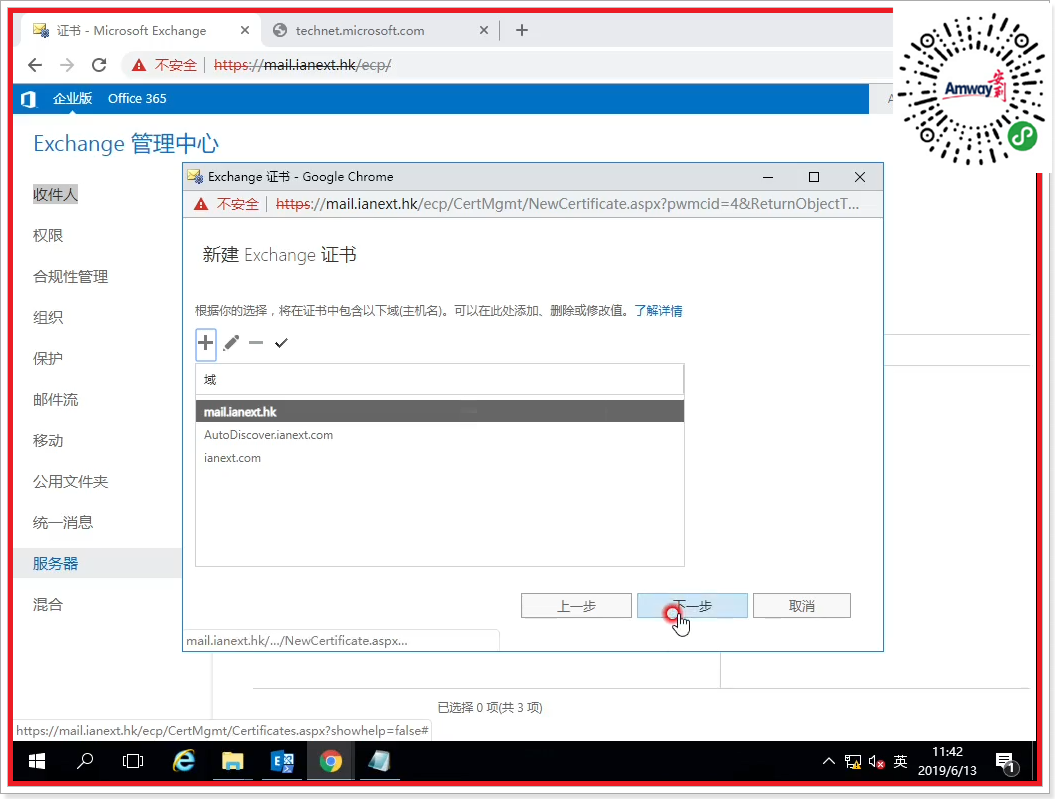Screen dimensions: 1055x799
Task: Switch to Office 365 in the blue header
Action: (137, 98)
